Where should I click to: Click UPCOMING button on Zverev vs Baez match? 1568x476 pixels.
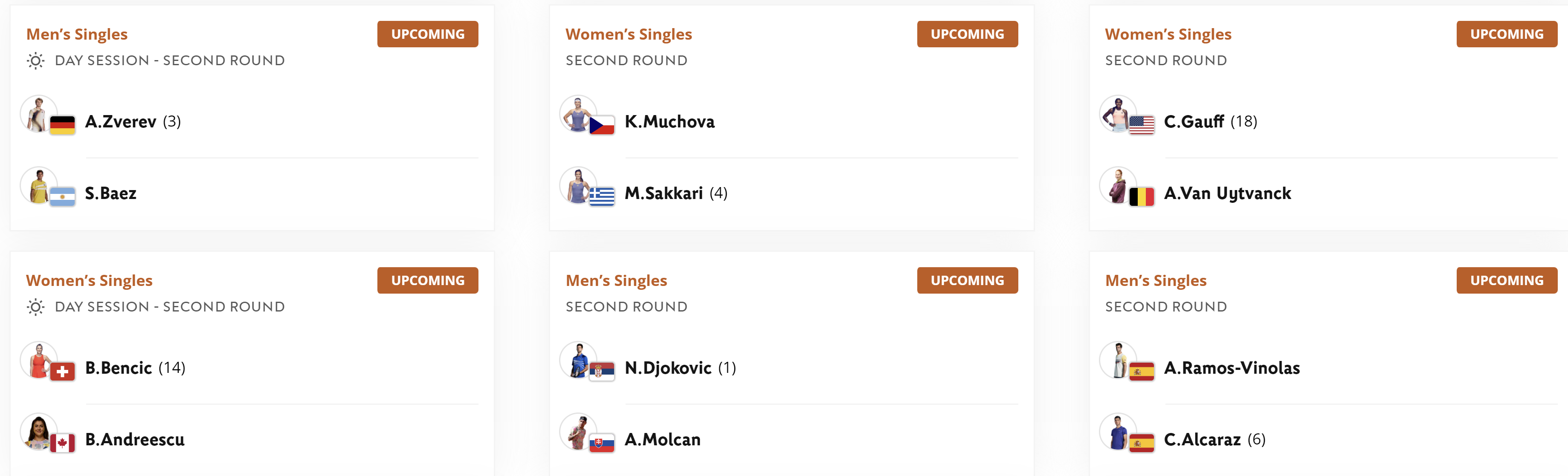427,34
